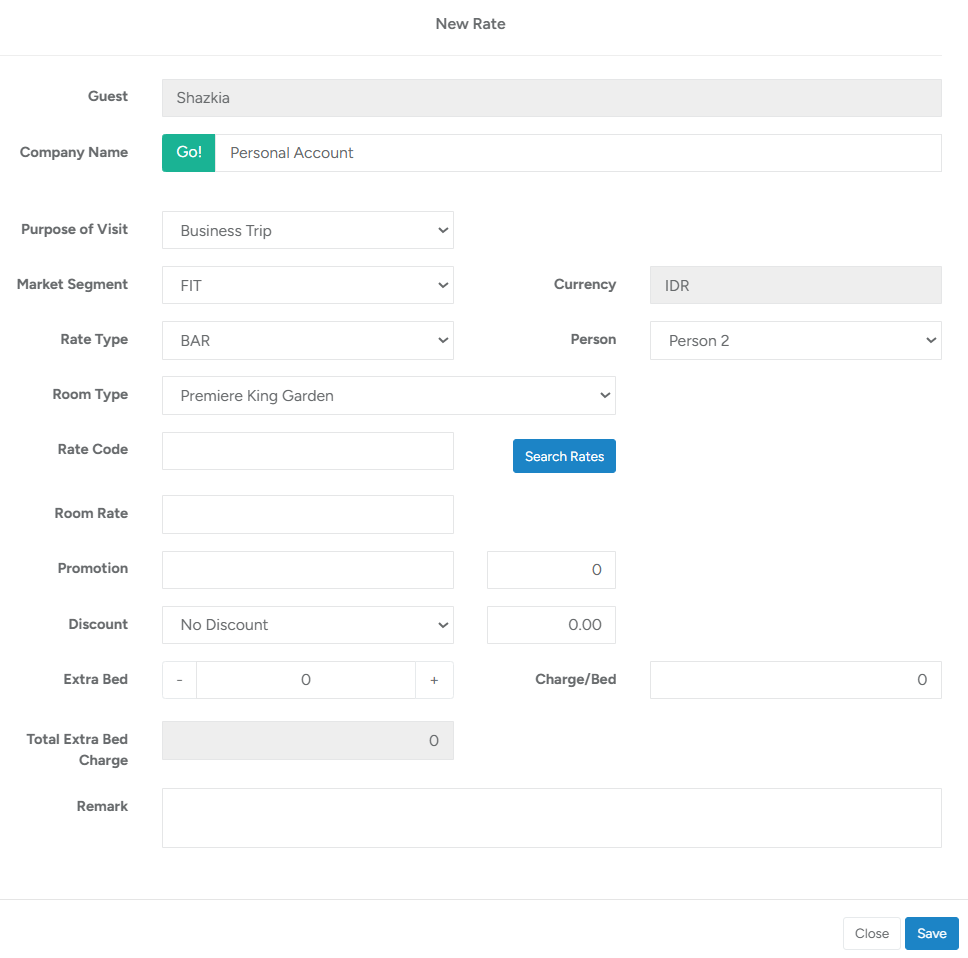Open the Rate Type dropdown

click(307, 340)
